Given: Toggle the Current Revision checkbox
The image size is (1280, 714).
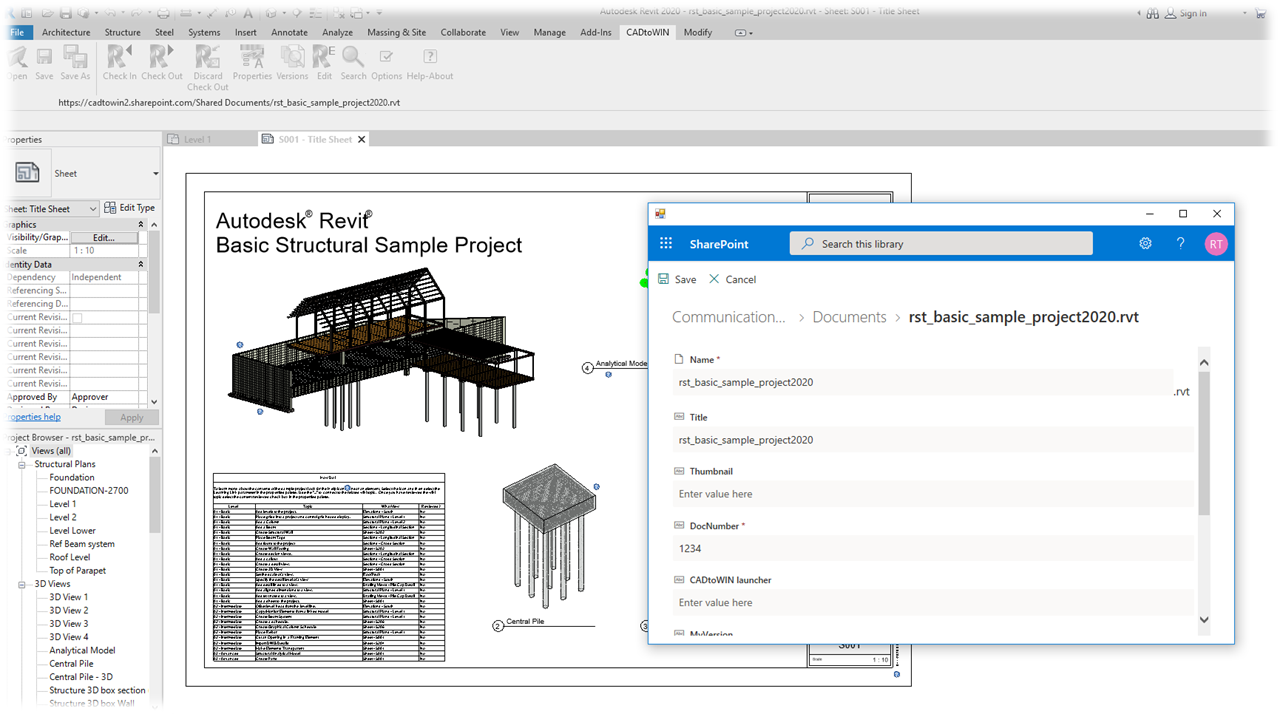Looking at the screenshot, I should 77,318.
